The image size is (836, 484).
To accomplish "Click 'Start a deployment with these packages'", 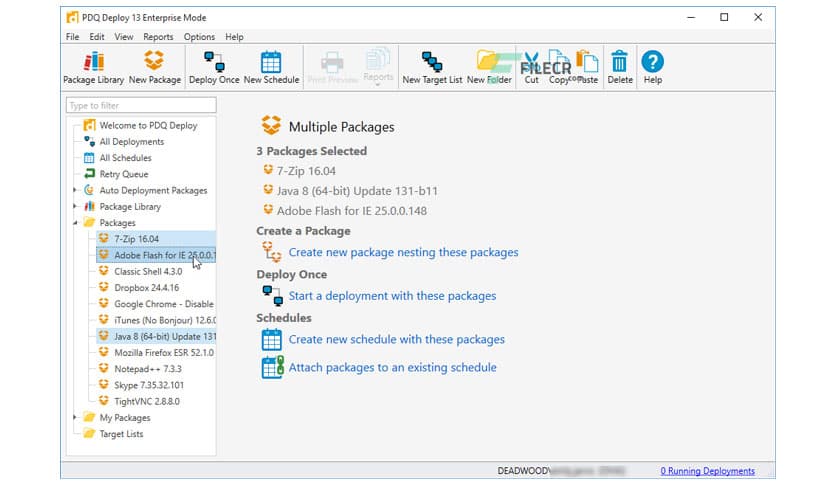I will point(392,295).
